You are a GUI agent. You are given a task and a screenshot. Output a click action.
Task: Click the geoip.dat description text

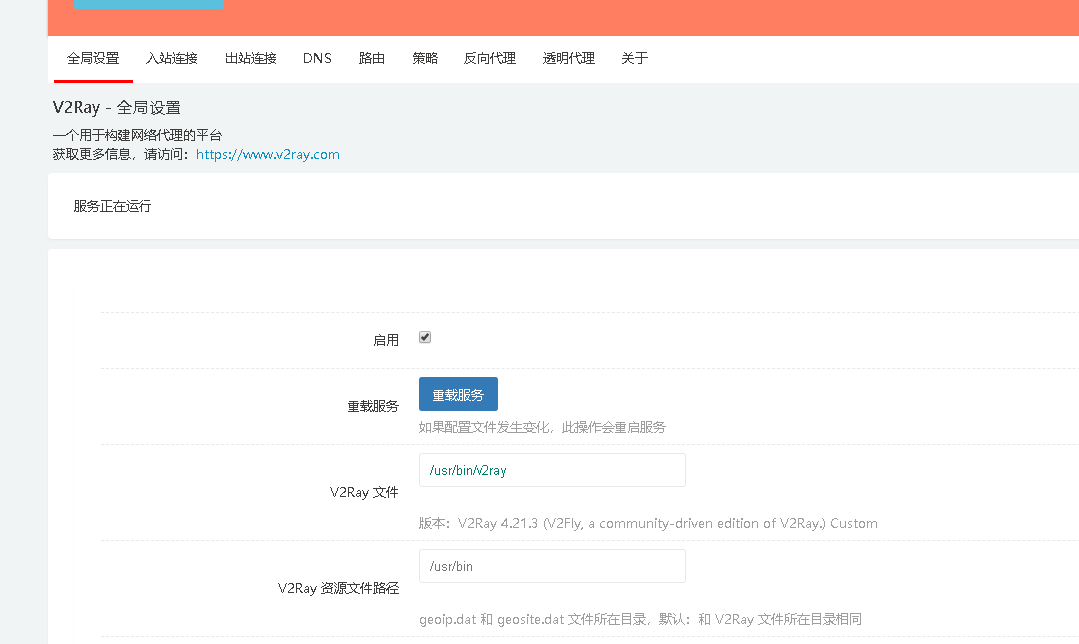[640, 619]
